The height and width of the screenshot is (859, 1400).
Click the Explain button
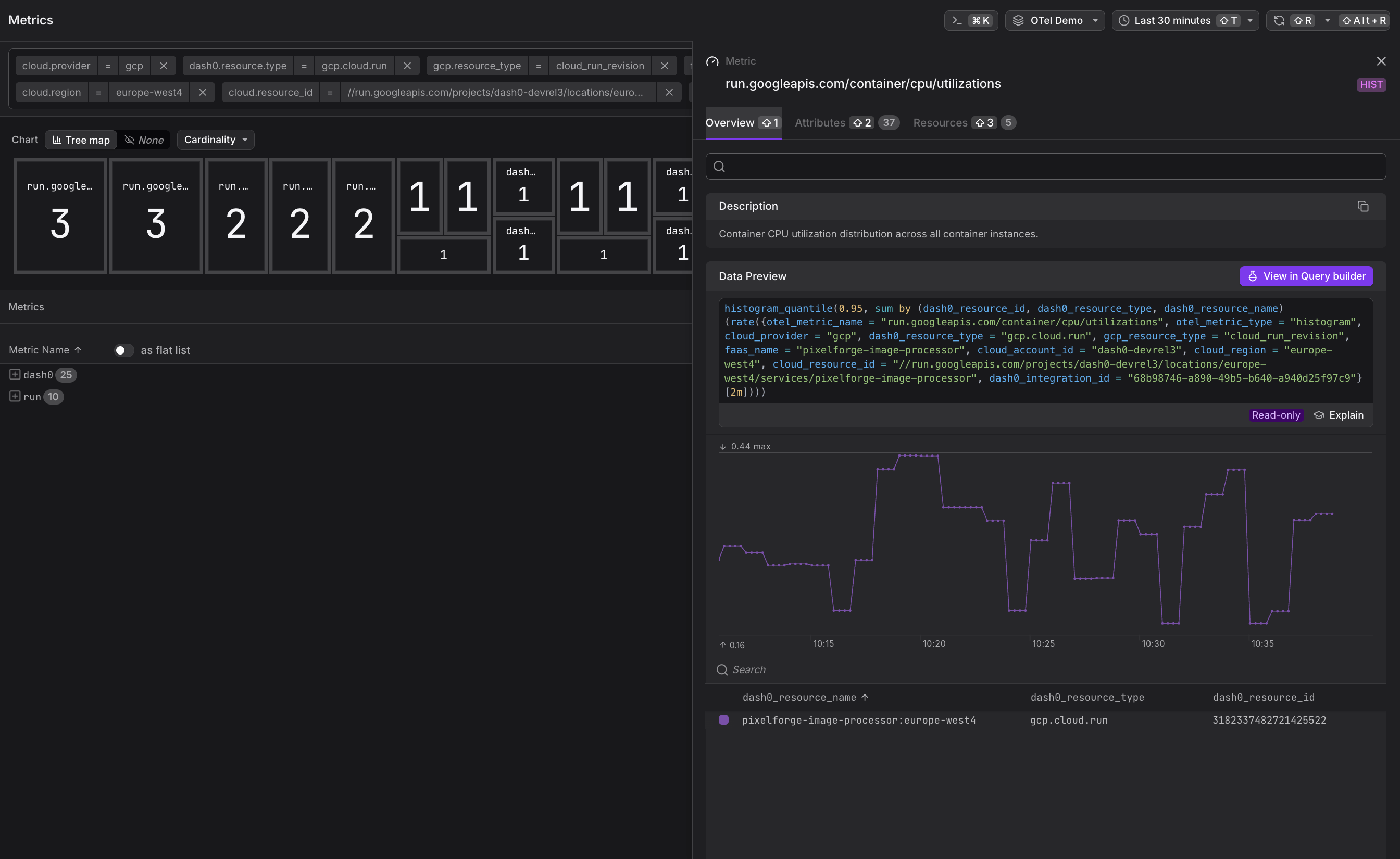1338,415
